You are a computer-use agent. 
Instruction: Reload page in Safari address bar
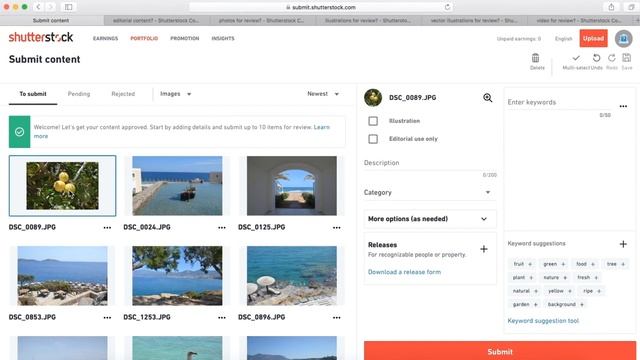tap(447, 7)
